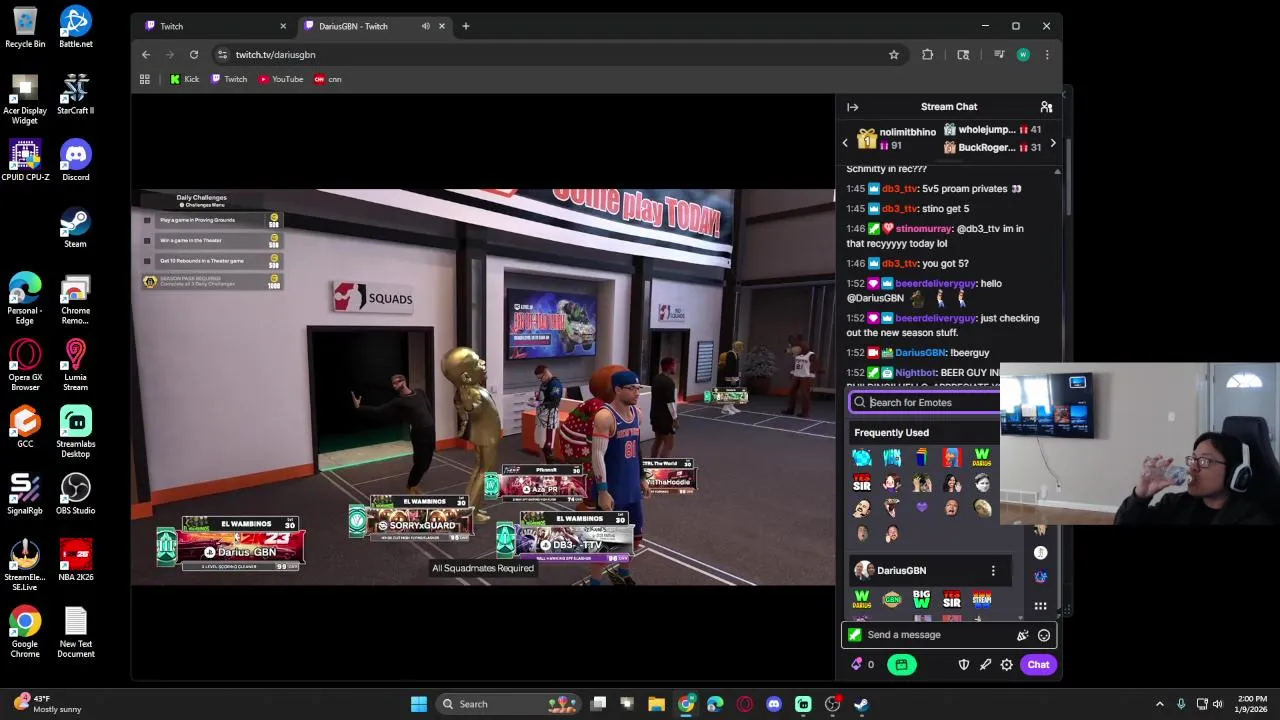The height and width of the screenshot is (720, 1280).
Task: Bookmark this page with the star
Action: [x=894, y=55]
